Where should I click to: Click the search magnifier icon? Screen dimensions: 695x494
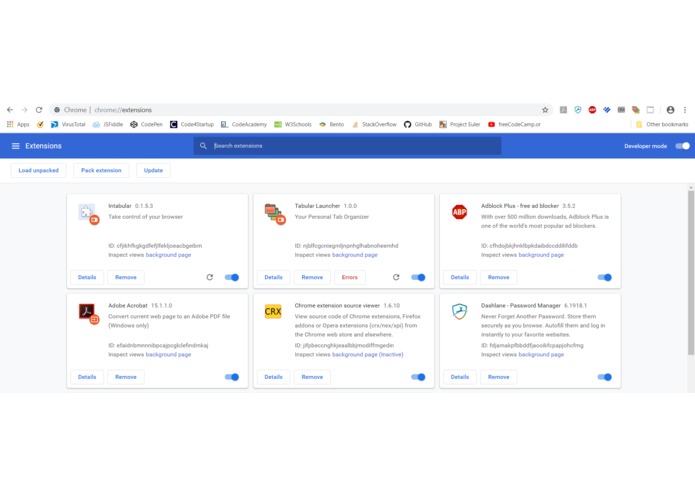[x=203, y=146]
